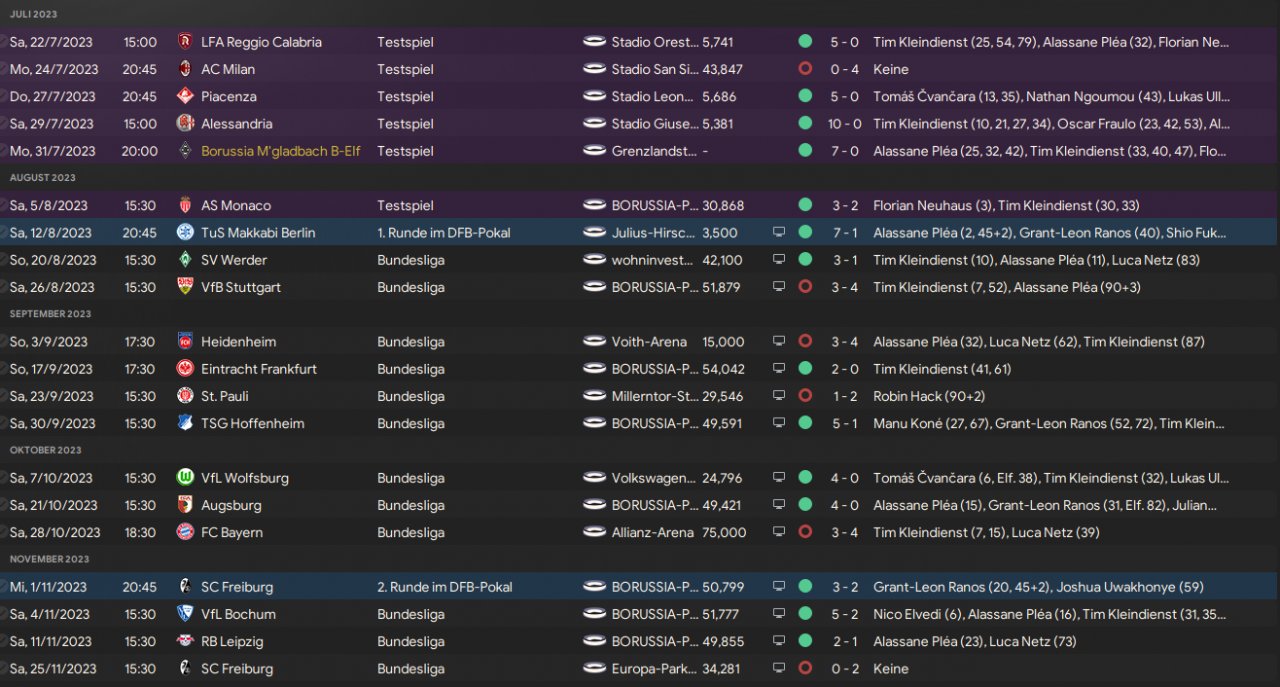1280x687 pixels.
Task: Click the AS Monaco club crest
Action: [184, 205]
